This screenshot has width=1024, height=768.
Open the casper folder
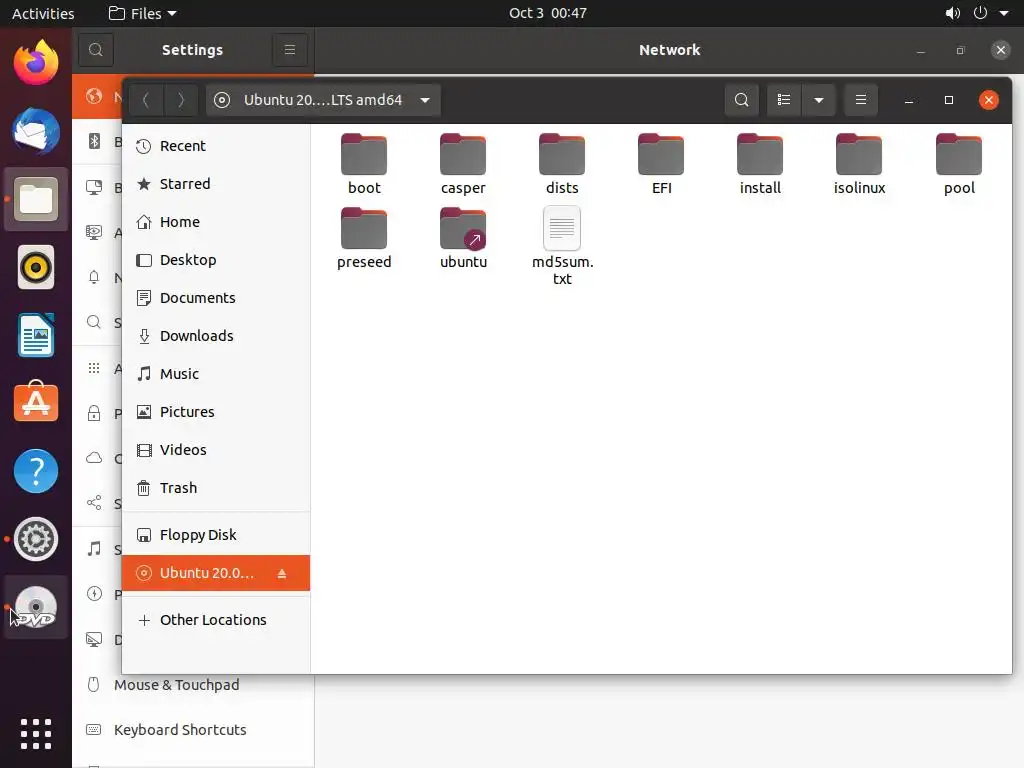[x=463, y=164]
